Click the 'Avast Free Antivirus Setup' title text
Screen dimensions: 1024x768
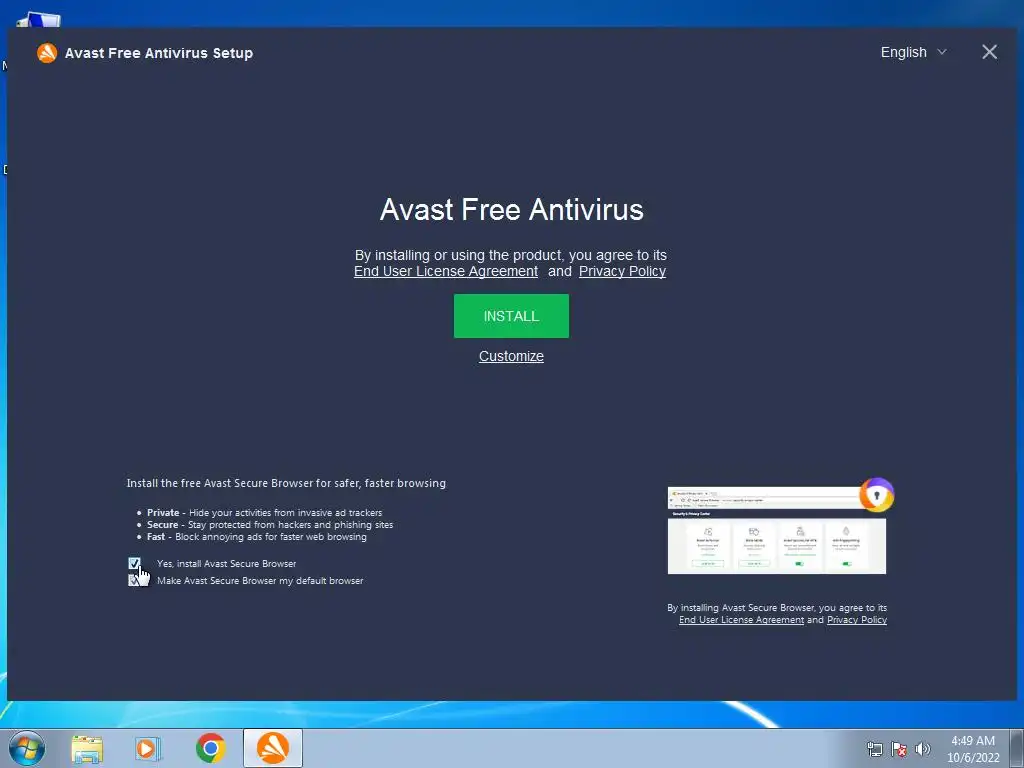[x=159, y=53]
